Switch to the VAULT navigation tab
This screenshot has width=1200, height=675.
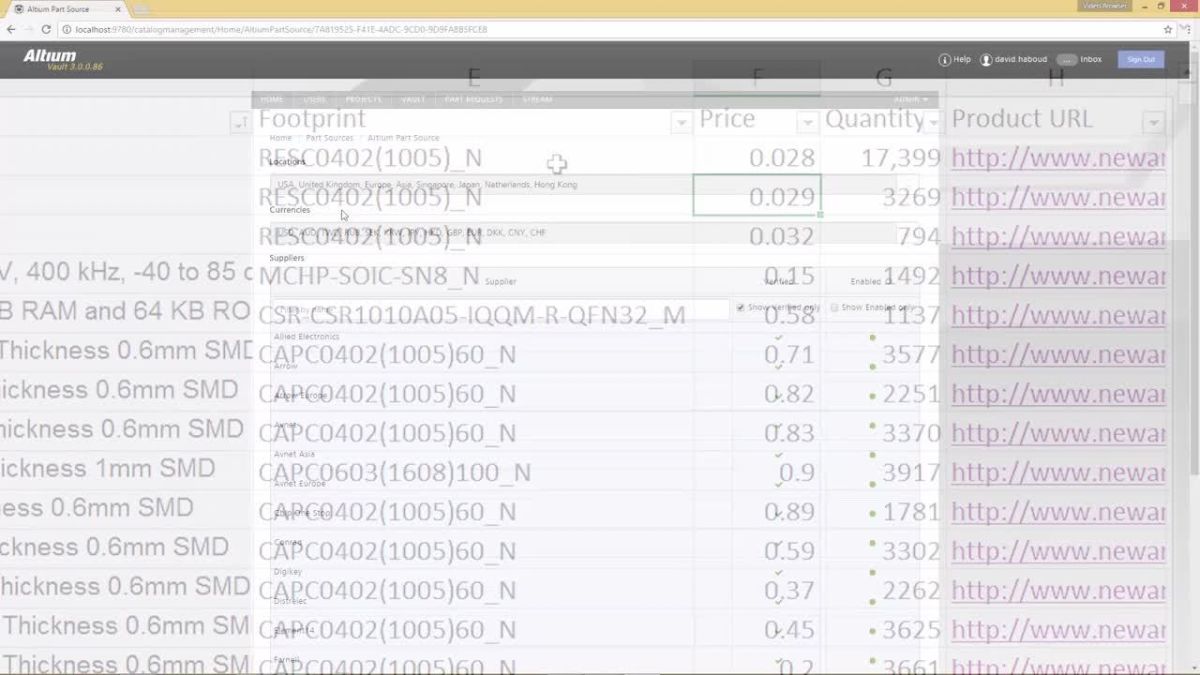(412, 99)
